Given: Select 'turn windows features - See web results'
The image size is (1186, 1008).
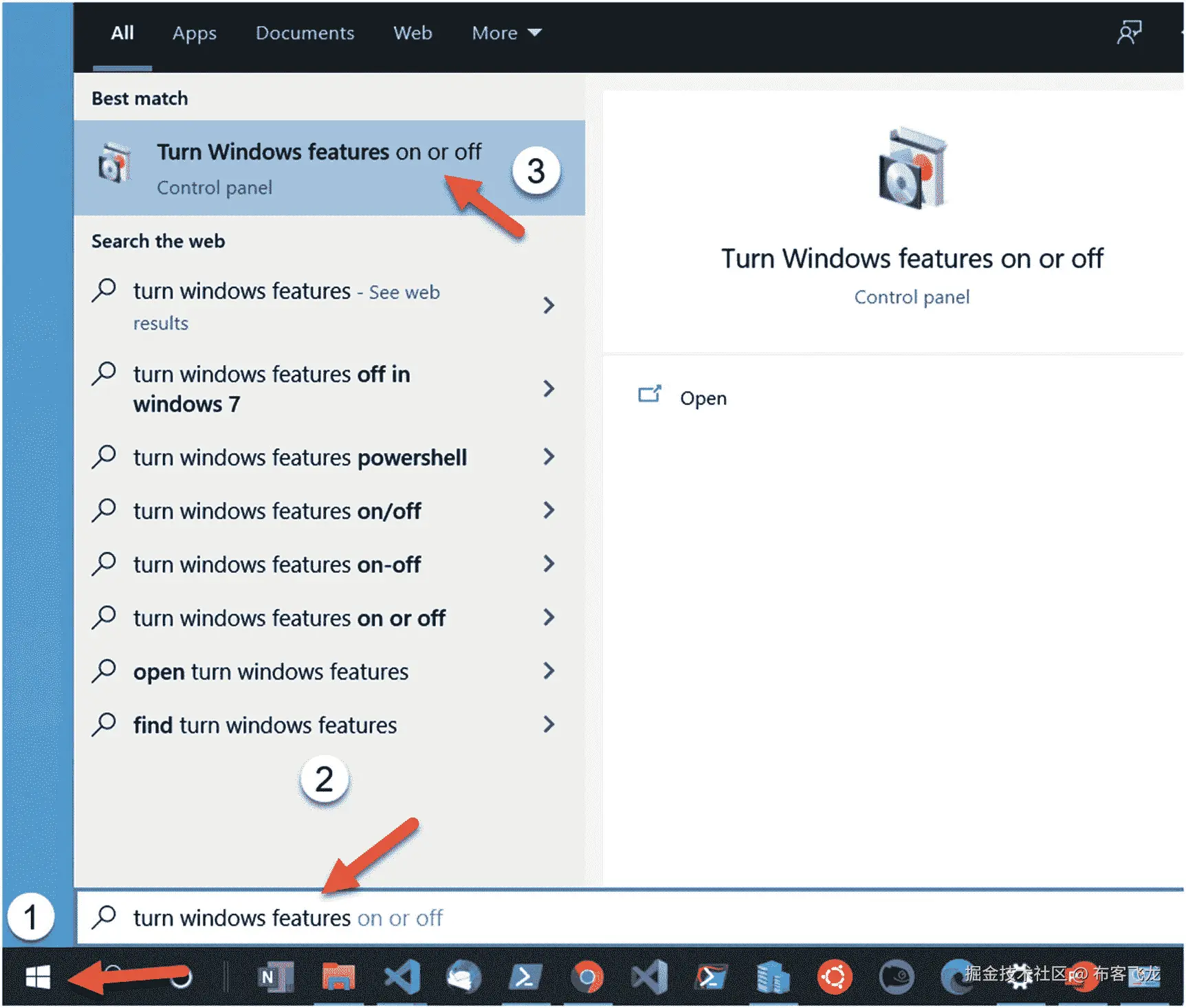Looking at the screenshot, I should tap(329, 306).
